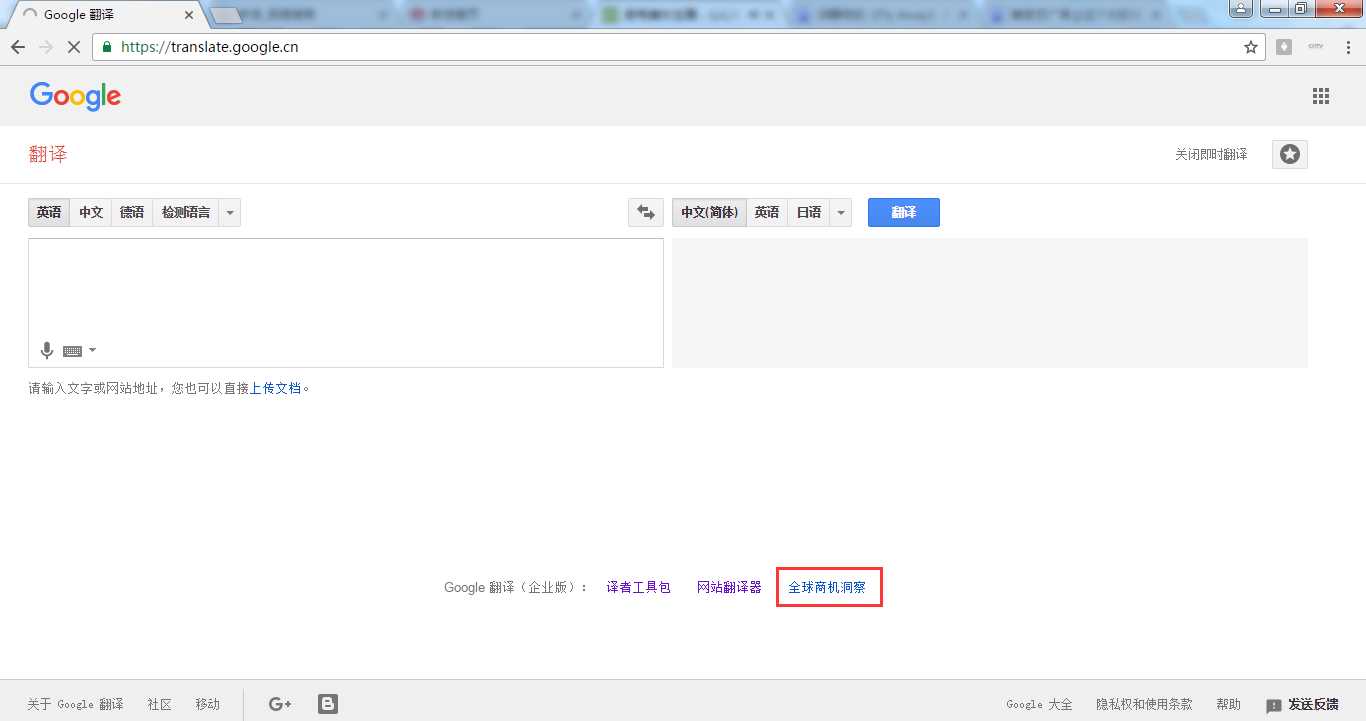Viewport: 1366px width, 721px height.
Task: Stop page loading with the X button
Action: pyautogui.click(x=76, y=47)
